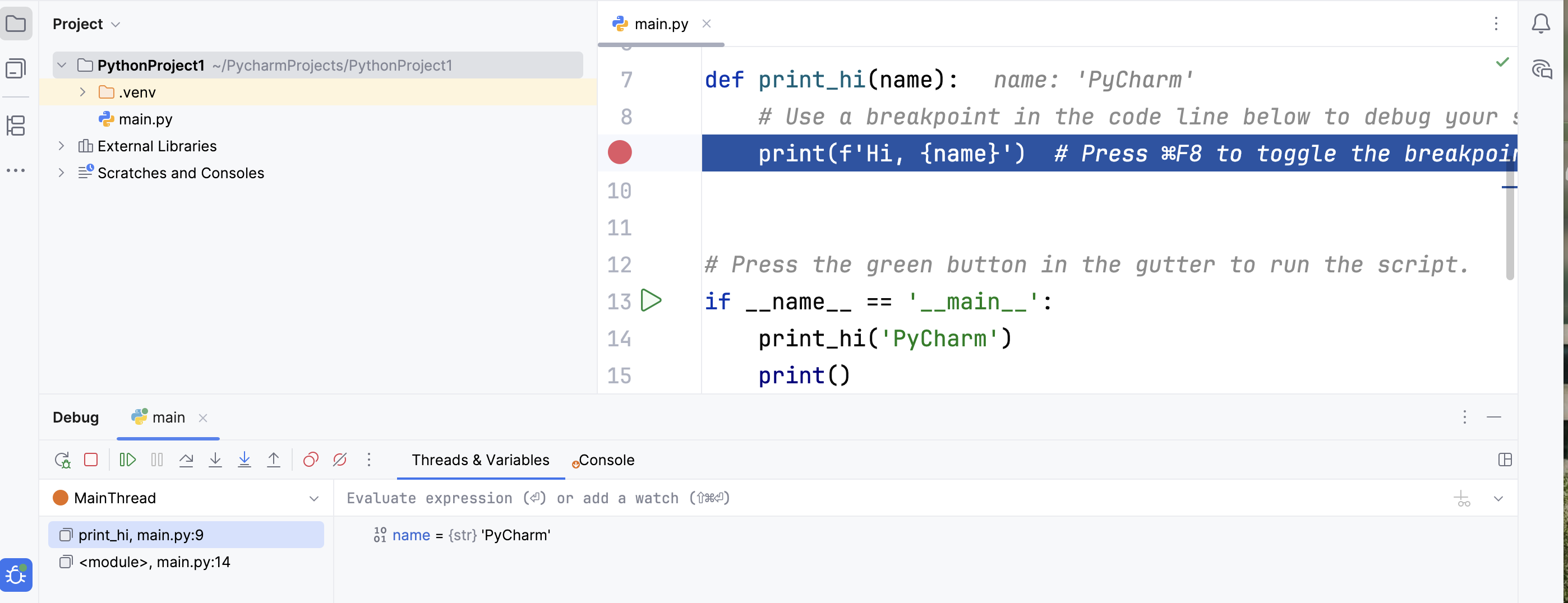Click the green run gutter arrow

pos(651,300)
